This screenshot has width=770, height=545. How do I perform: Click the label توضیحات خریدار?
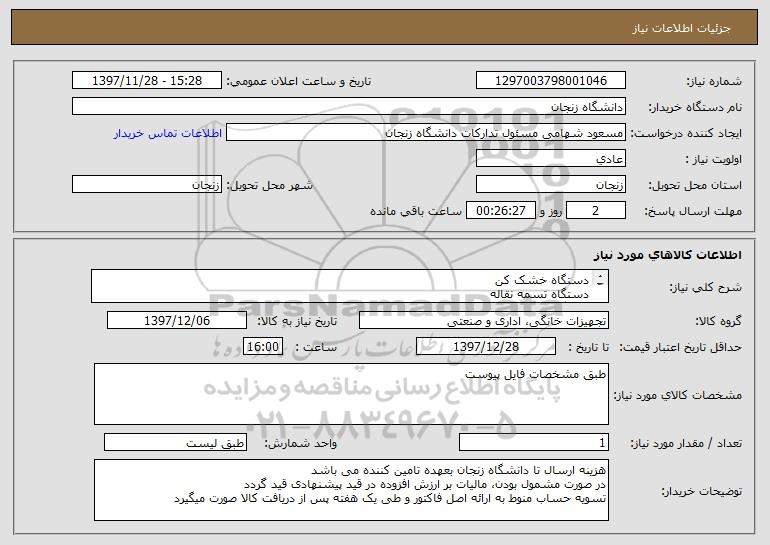pyautogui.click(x=702, y=491)
